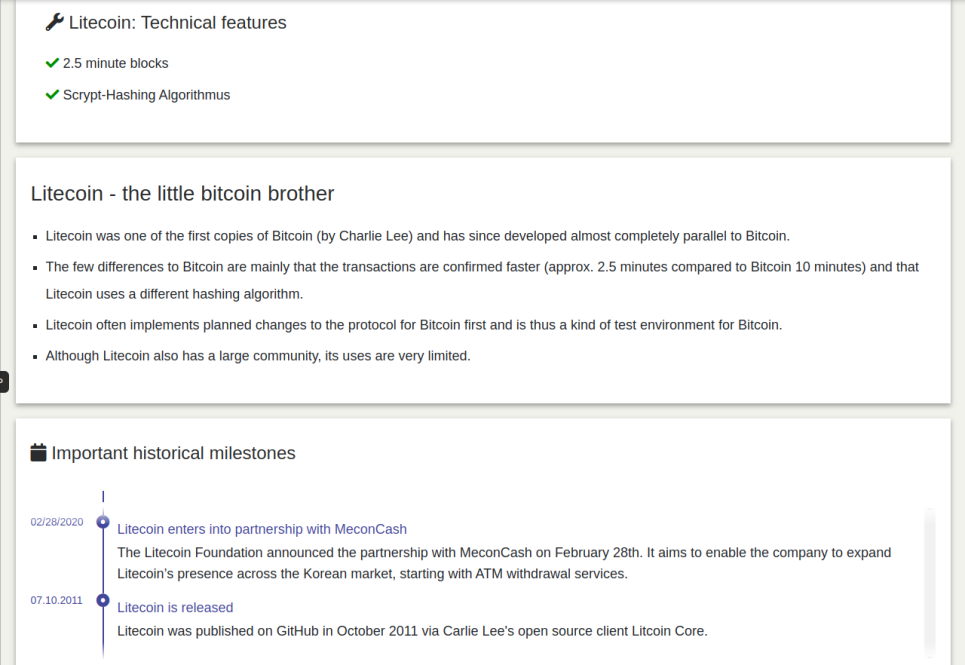Select the 07.10.2011 timeline marker dot
This screenshot has width=965, height=665.
pyautogui.click(x=103, y=600)
